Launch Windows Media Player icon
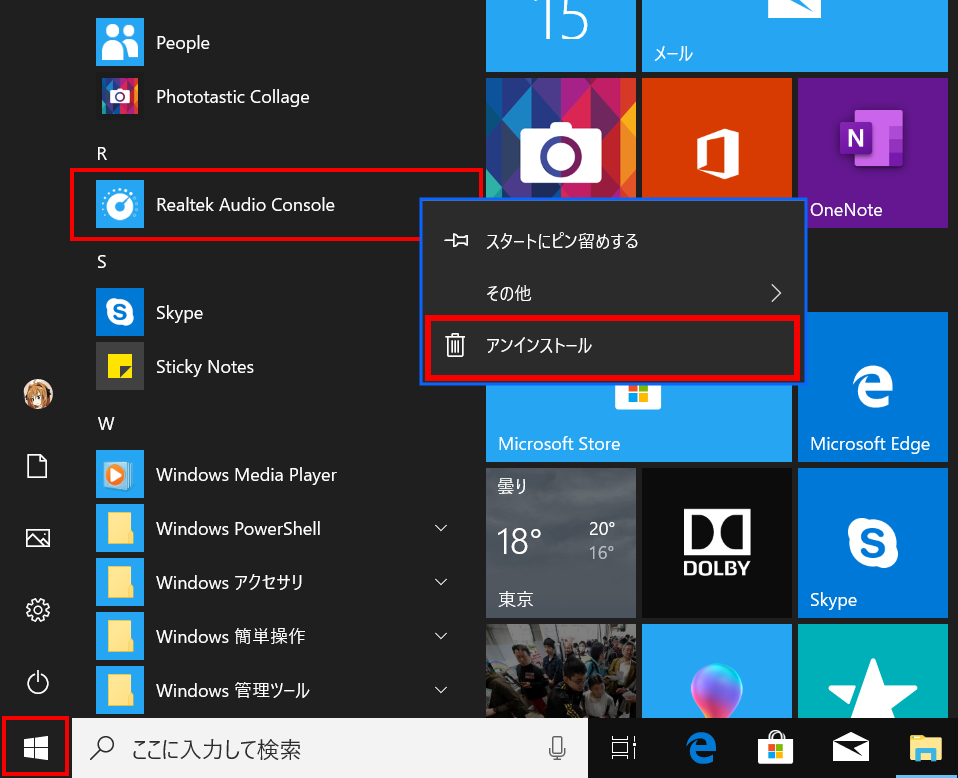 click(120, 474)
